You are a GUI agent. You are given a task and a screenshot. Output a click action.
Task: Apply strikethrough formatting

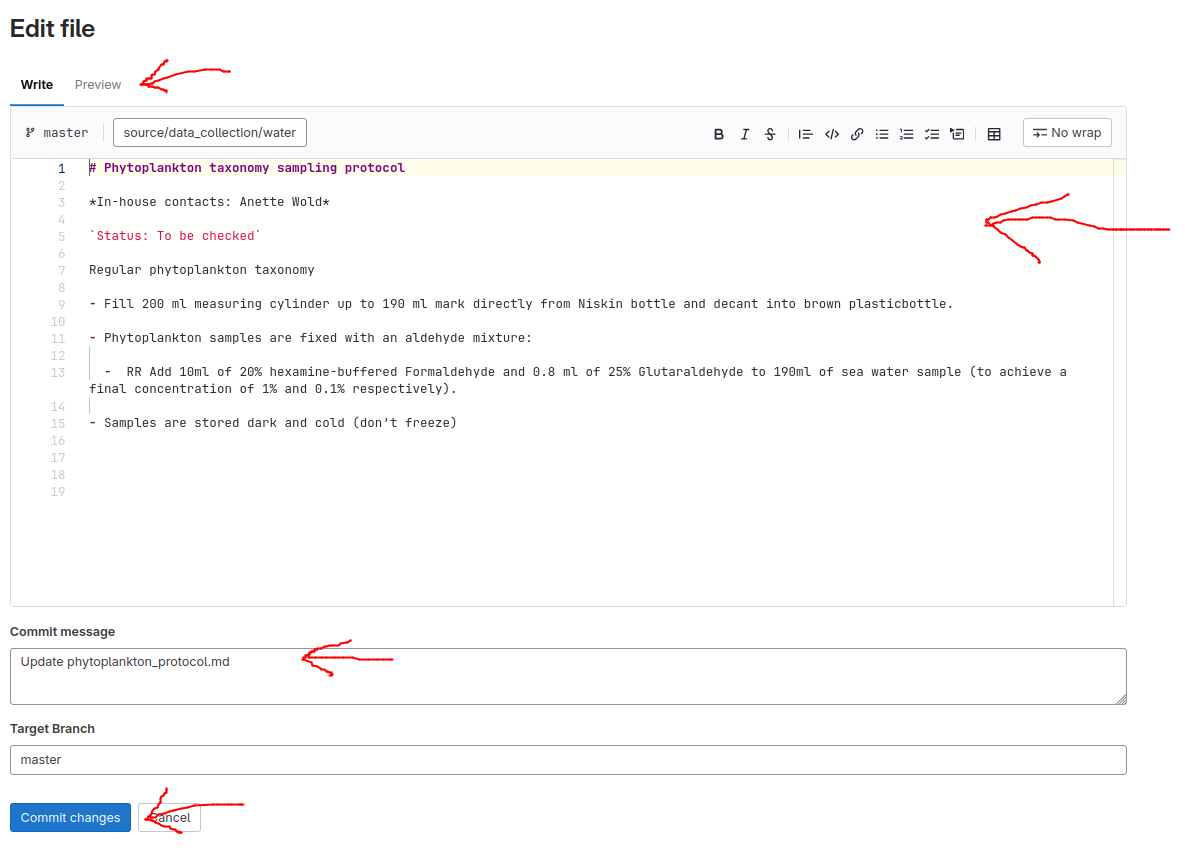pyautogui.click(x=770, y=134)
